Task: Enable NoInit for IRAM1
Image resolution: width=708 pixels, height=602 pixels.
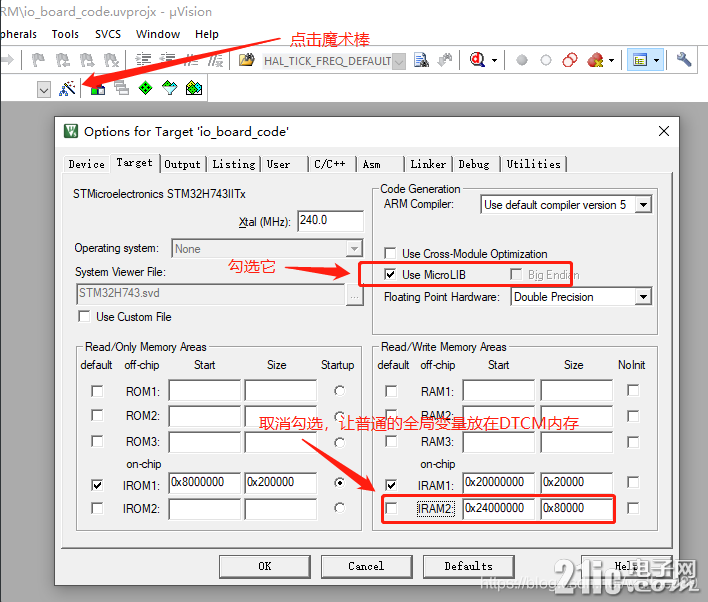Action: [x=633, y=482]
